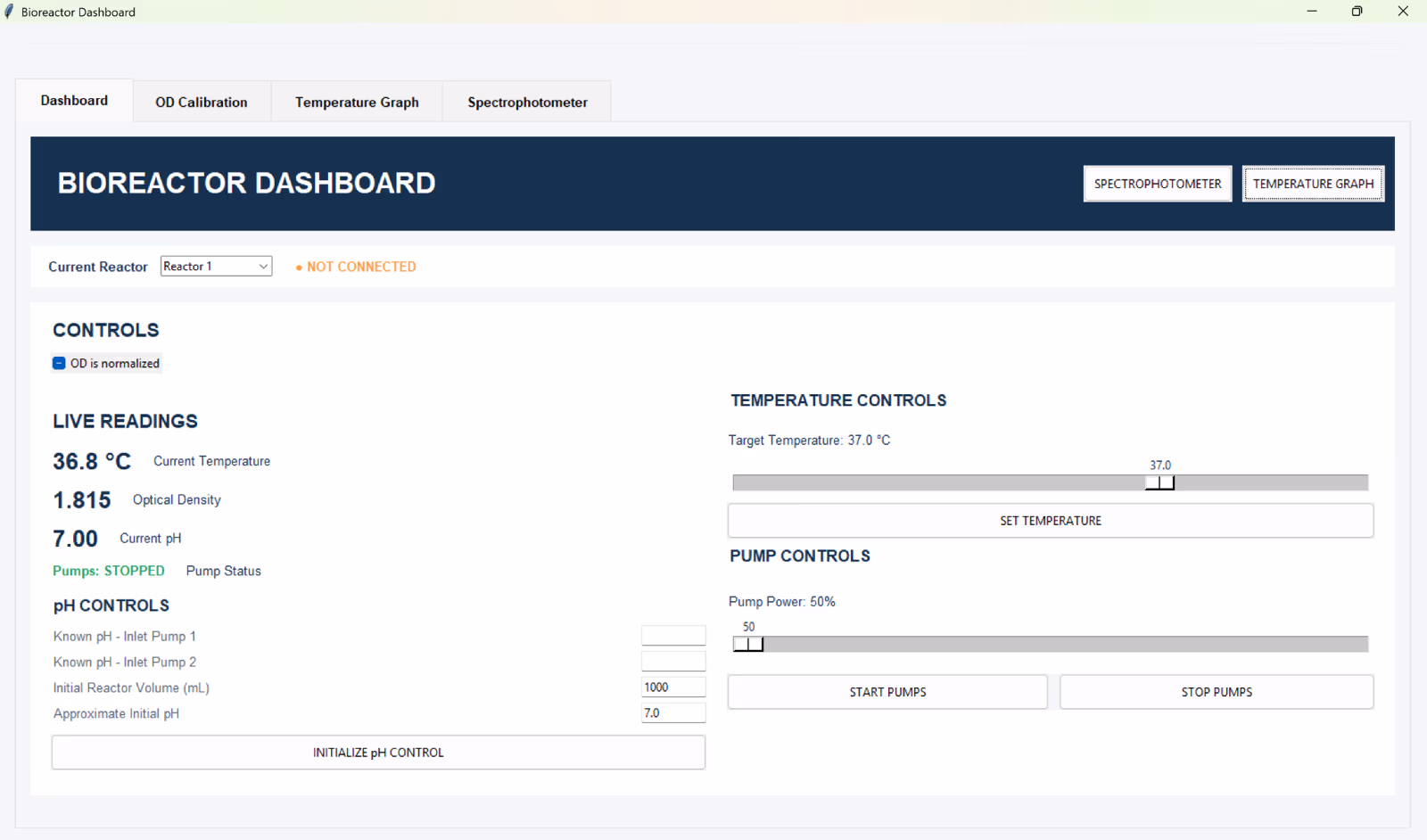Image resolution: width=1427 pixels, height=840 pixels.
Task: Click the target temperature slider handle
Action: tap(1159, 482)
